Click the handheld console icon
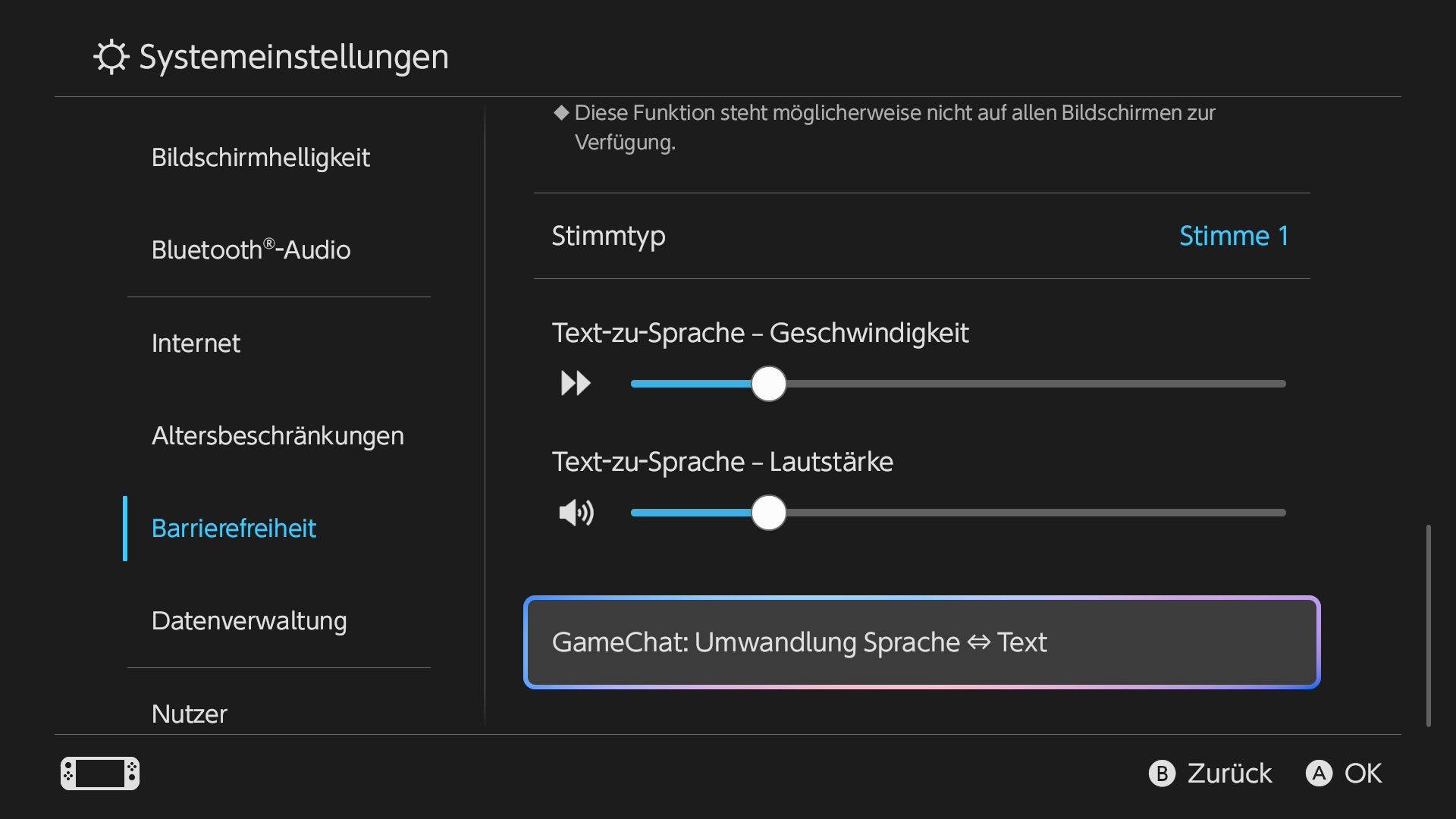 click(100, 773)
